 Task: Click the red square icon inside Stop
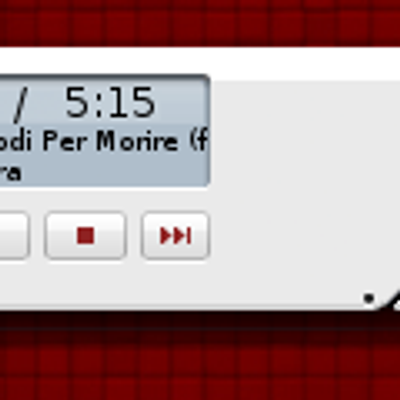click(85, 236)
